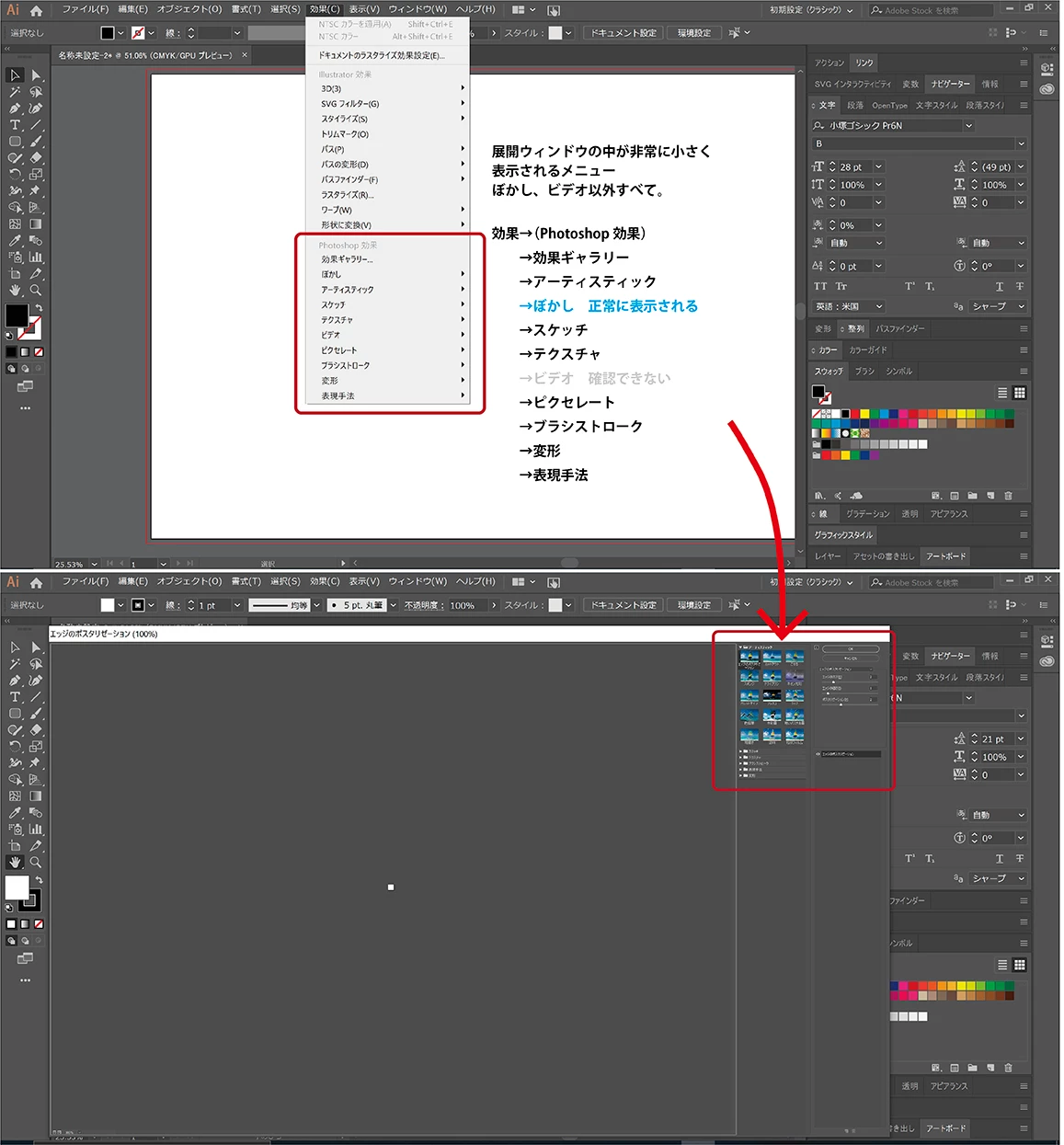The width and height of the screenshot is (1064, 1145).
Task: Select the Curvature tool in top window
Action: [x=36, y=109]
